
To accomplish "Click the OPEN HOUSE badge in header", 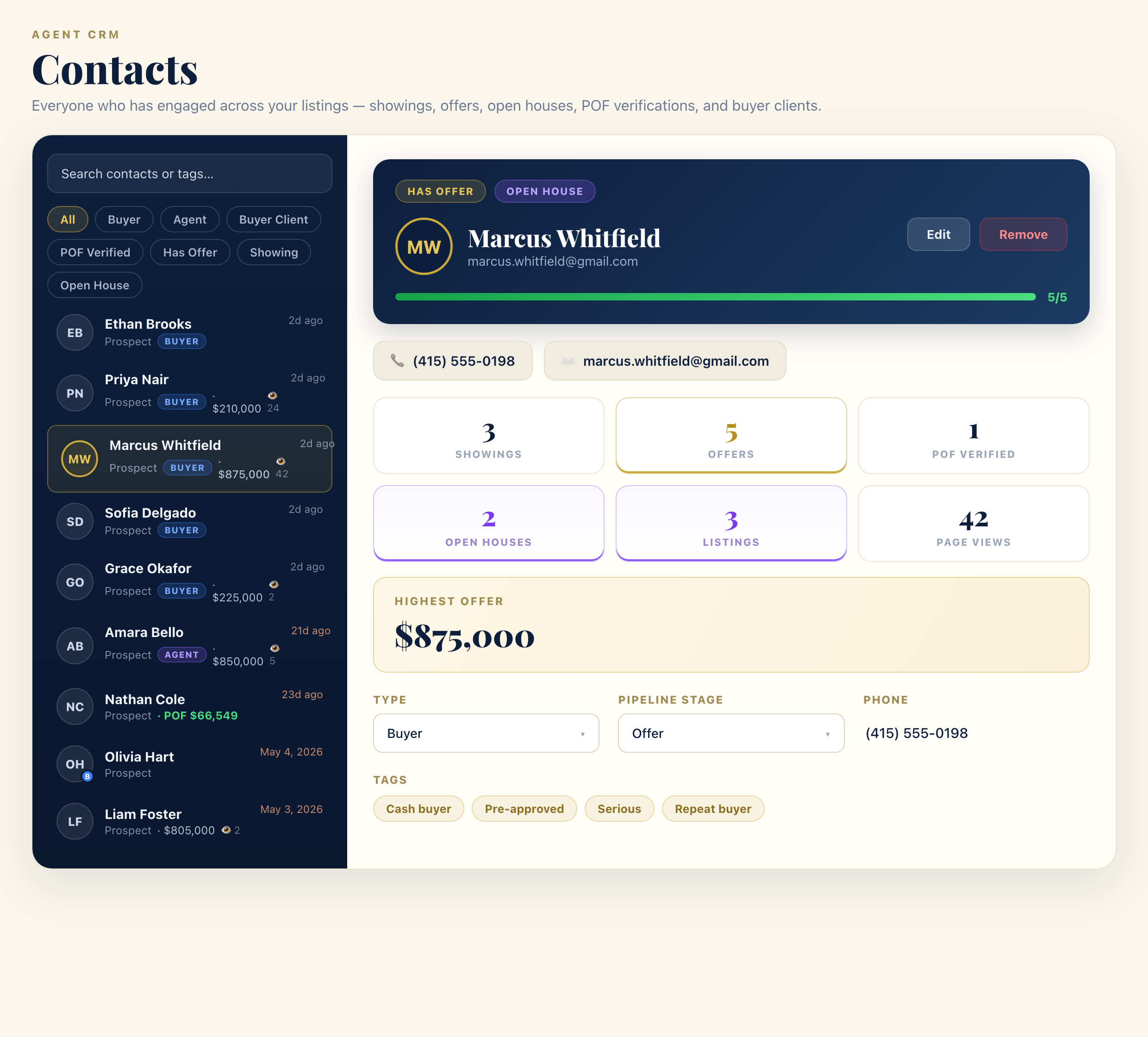I will (x=544, y=191).
